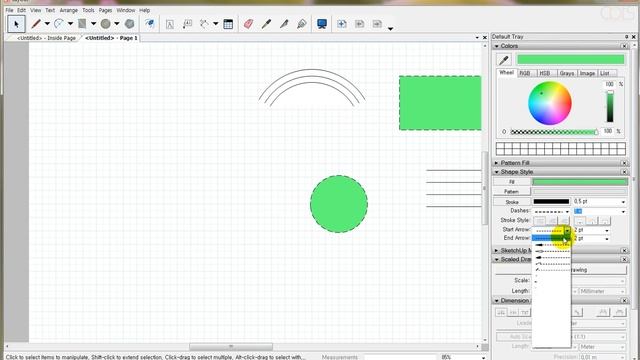Collapse the Shape Style panel

(497, 172)
